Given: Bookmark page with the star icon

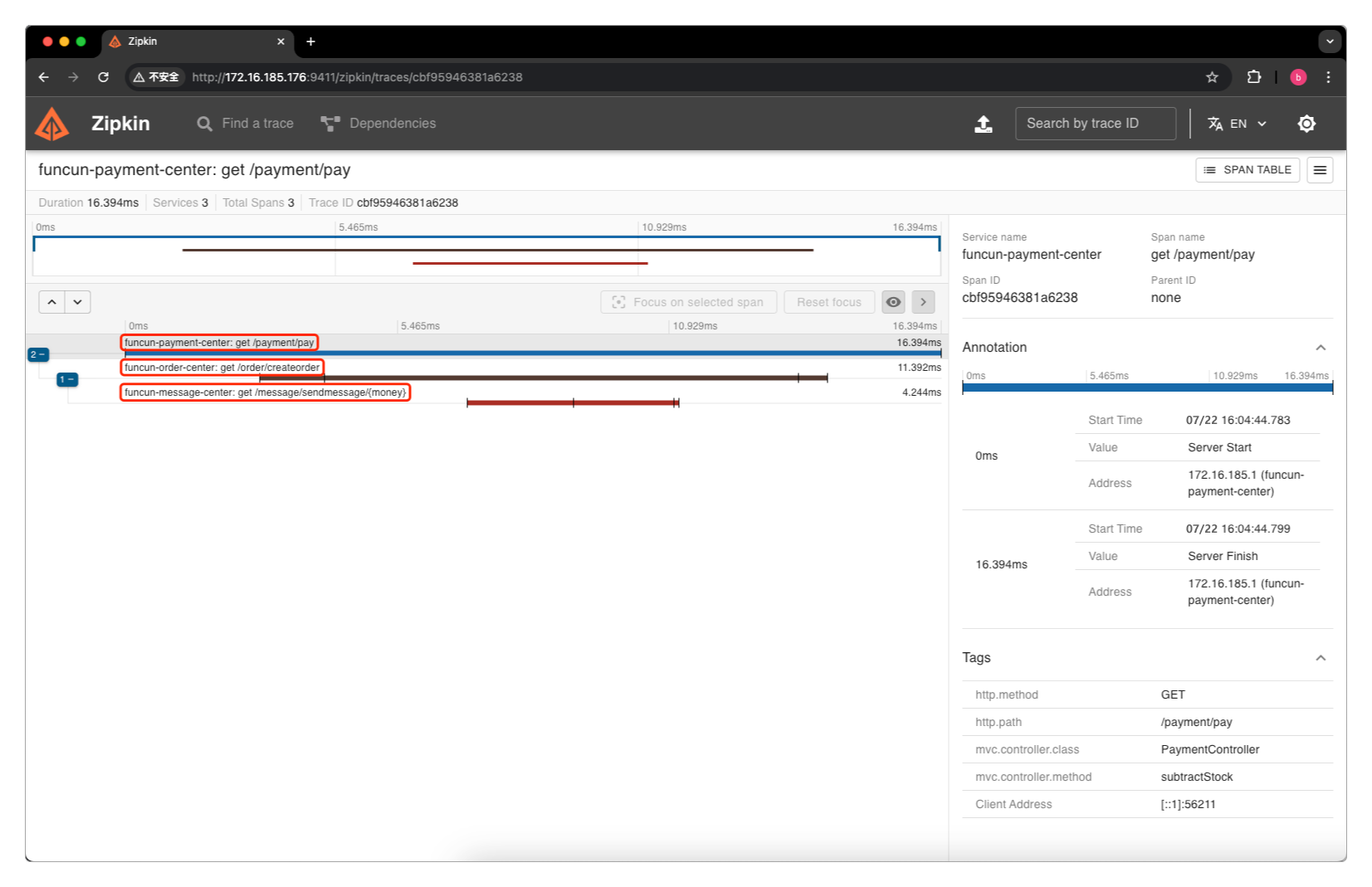Looking at the screenshot, I should 1212,77.
